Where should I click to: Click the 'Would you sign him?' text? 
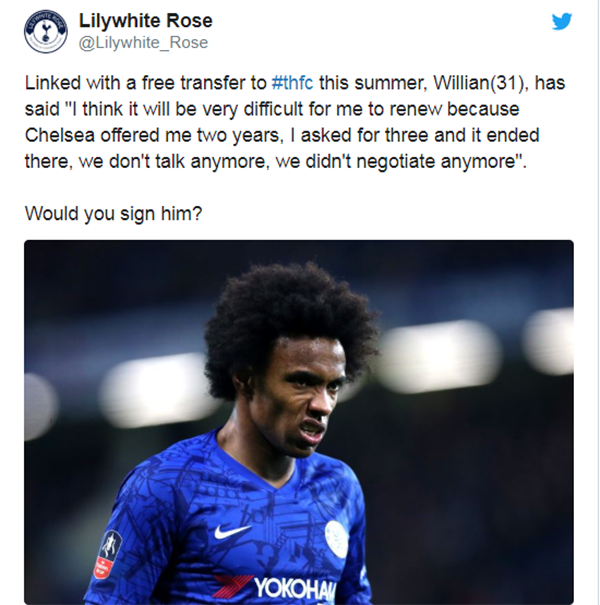tap(113, 213)
